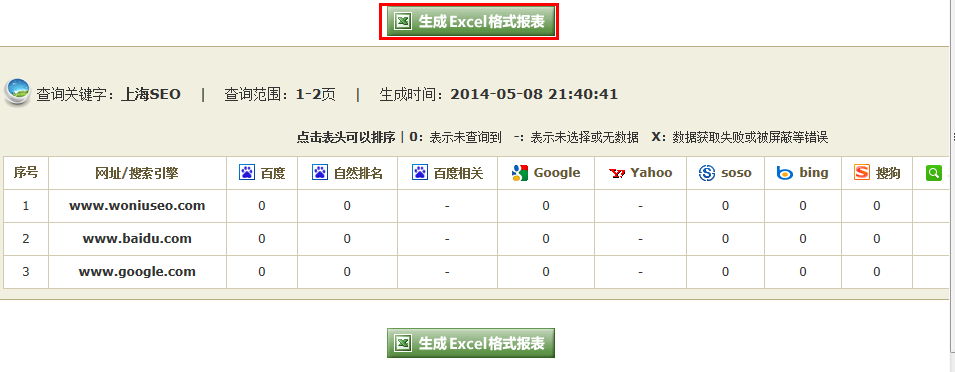Click the bottom 生成Excel格式报表 button
The width and height of the screenshot is (955, 372).
pyautogui.click(x=471, y=343)
